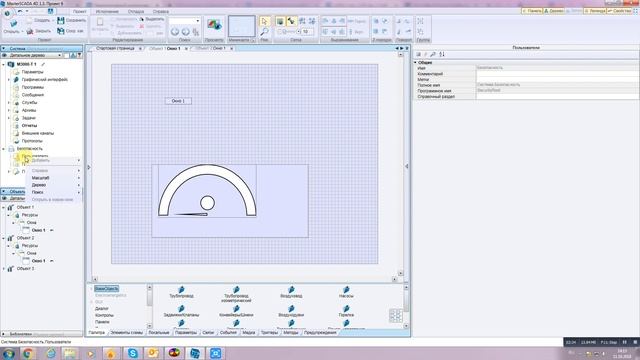Open the Дерево context menu entry

coord(39,185)
